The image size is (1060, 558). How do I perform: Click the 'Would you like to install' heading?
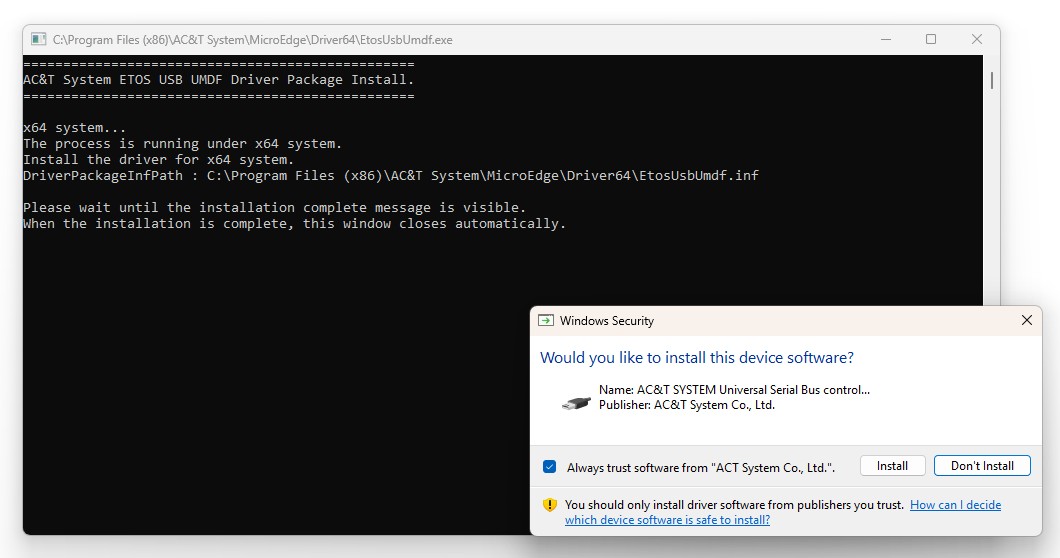(x=697, y=358)
